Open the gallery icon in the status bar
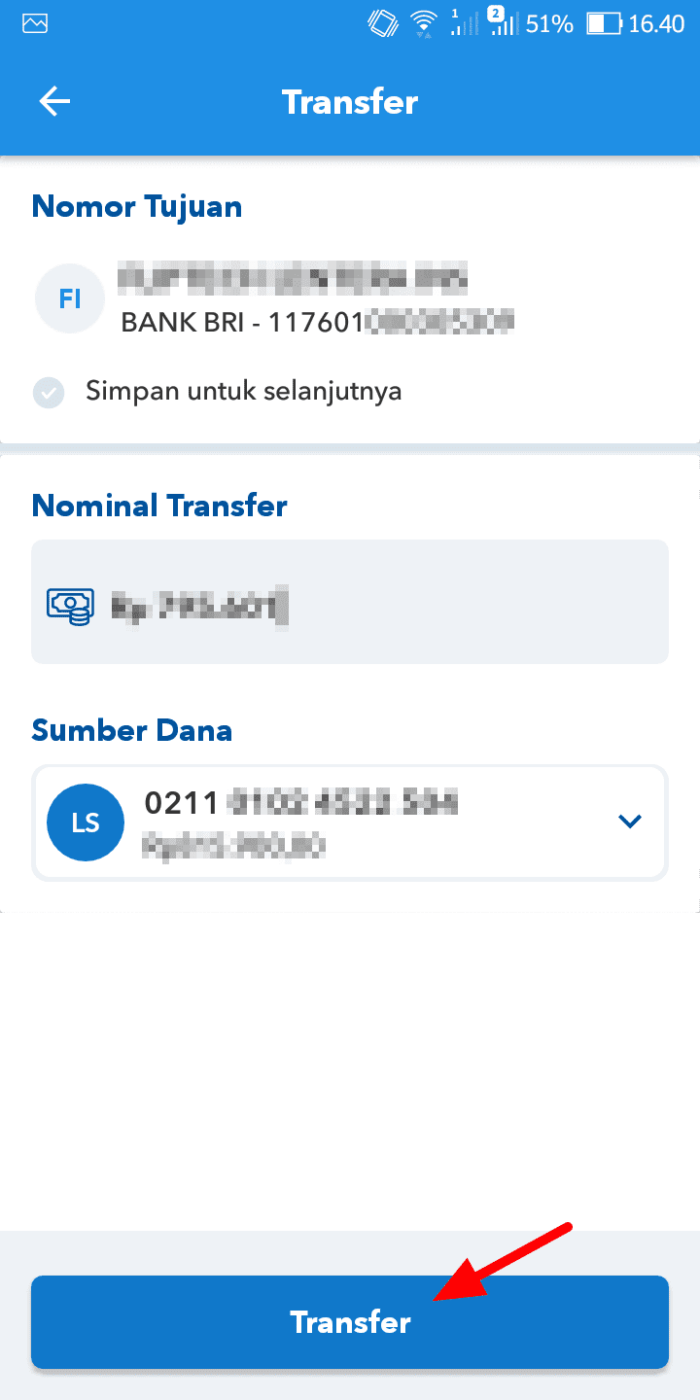Image resolution: width=700 pixels, height=1400 pixels. [x=34, y=22]
